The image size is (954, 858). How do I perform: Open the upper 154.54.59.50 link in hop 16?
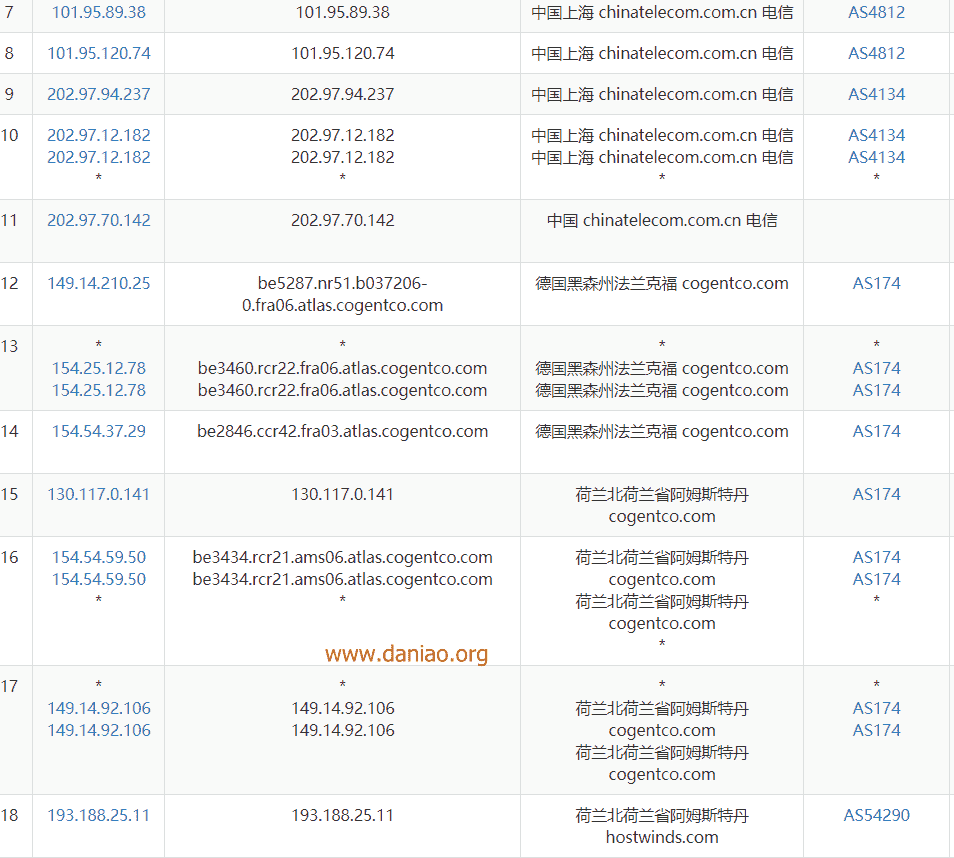pyautogui.click(x=99, y=557)
